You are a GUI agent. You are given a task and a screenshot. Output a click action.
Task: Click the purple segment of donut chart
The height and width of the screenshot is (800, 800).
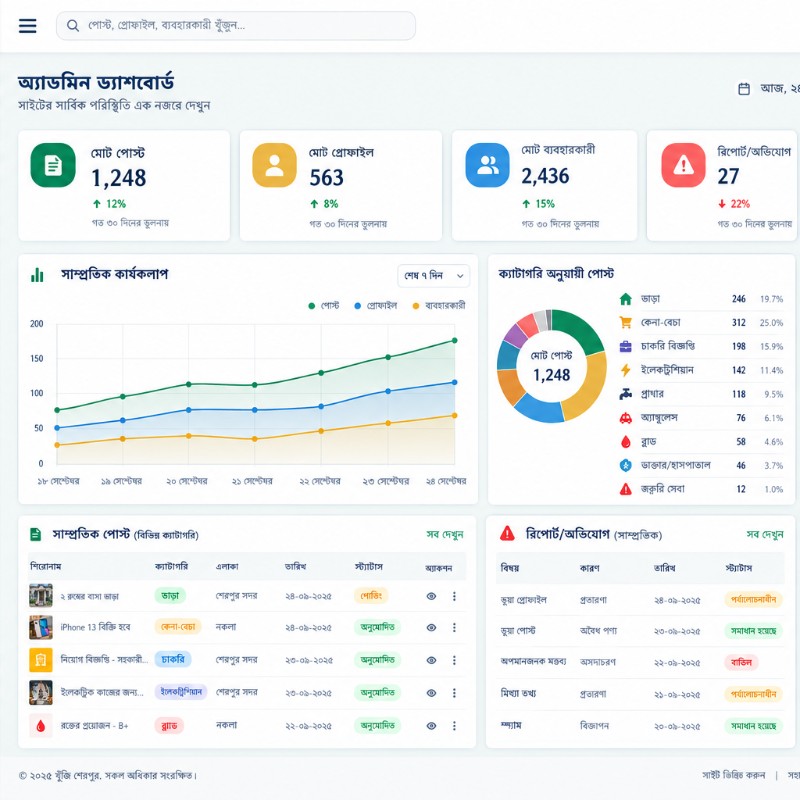(514, 336)
